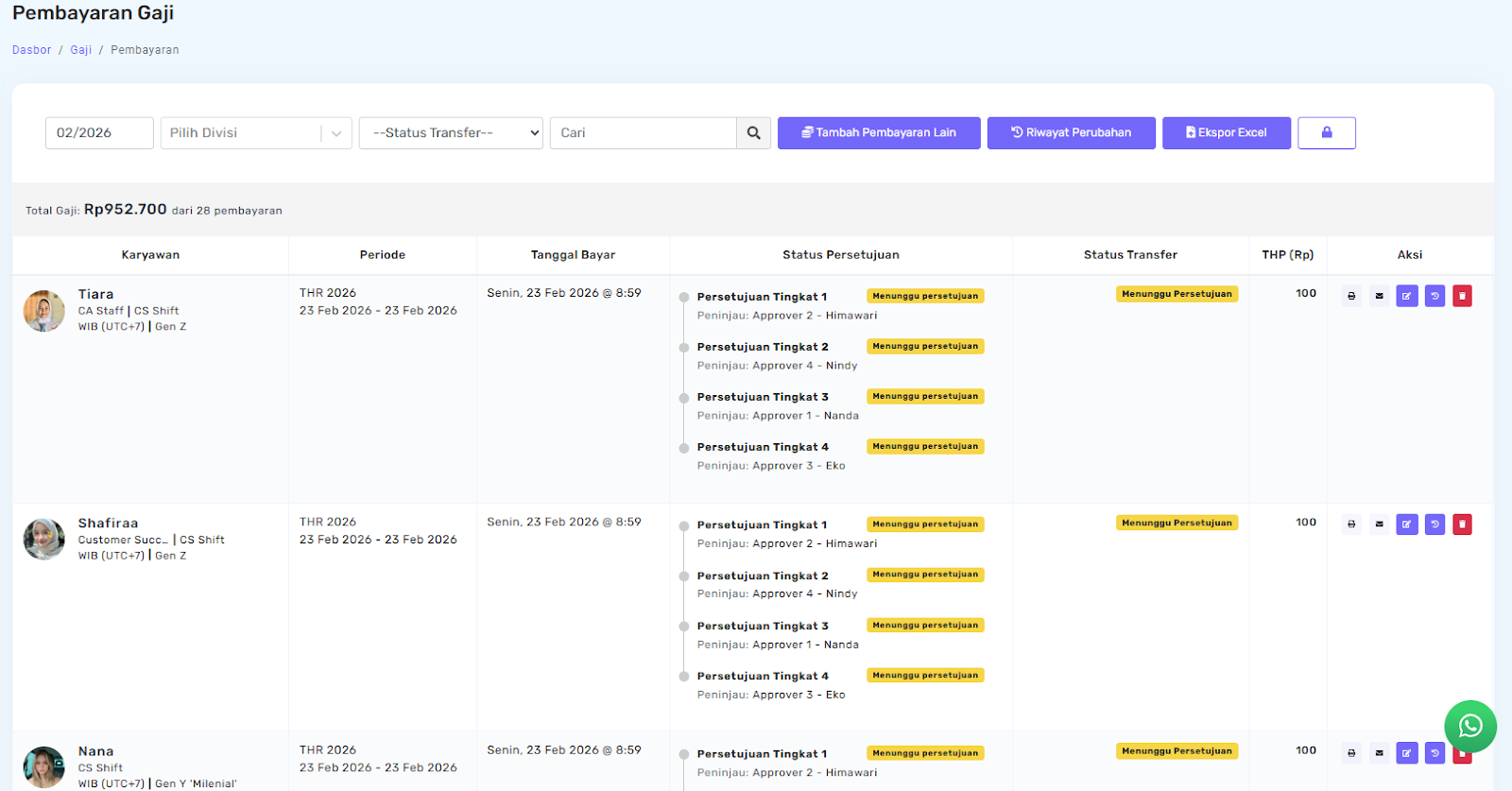Delete Tiara's payment entry
Viewport: 1512px width, 791px height.
coord(1462,296)
